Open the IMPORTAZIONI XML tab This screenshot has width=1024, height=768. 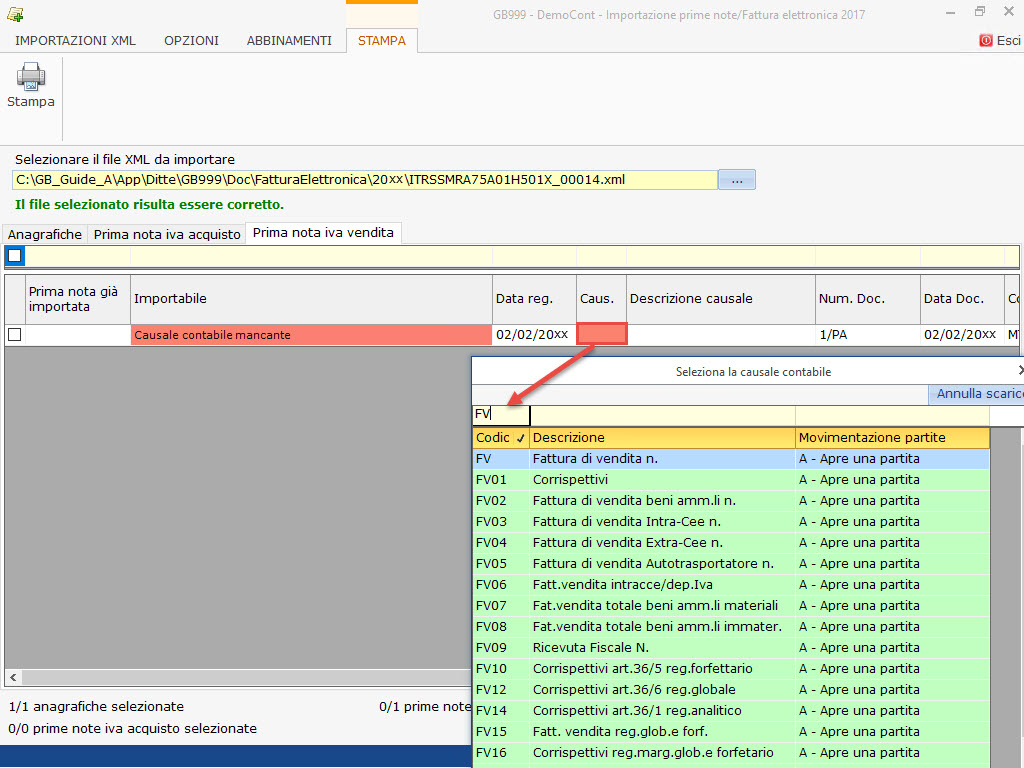click(75, 41)
